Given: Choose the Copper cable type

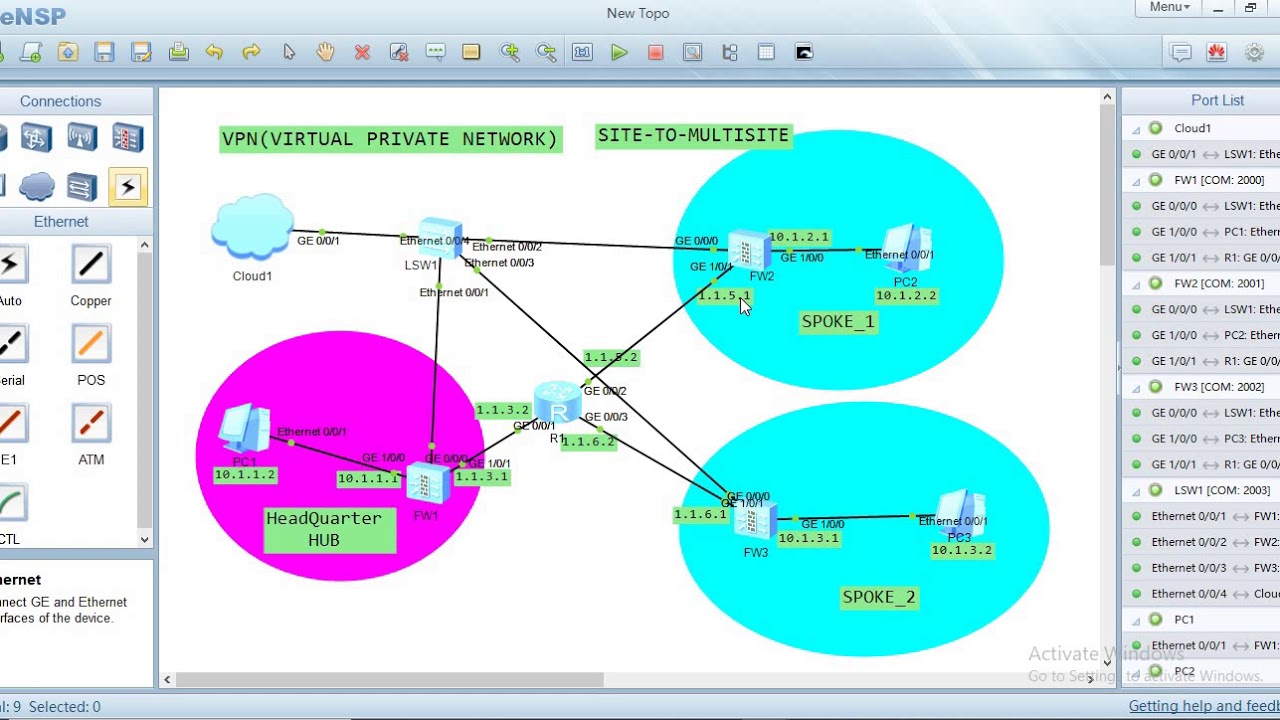Looking at the screenshot, I should 90,277.
